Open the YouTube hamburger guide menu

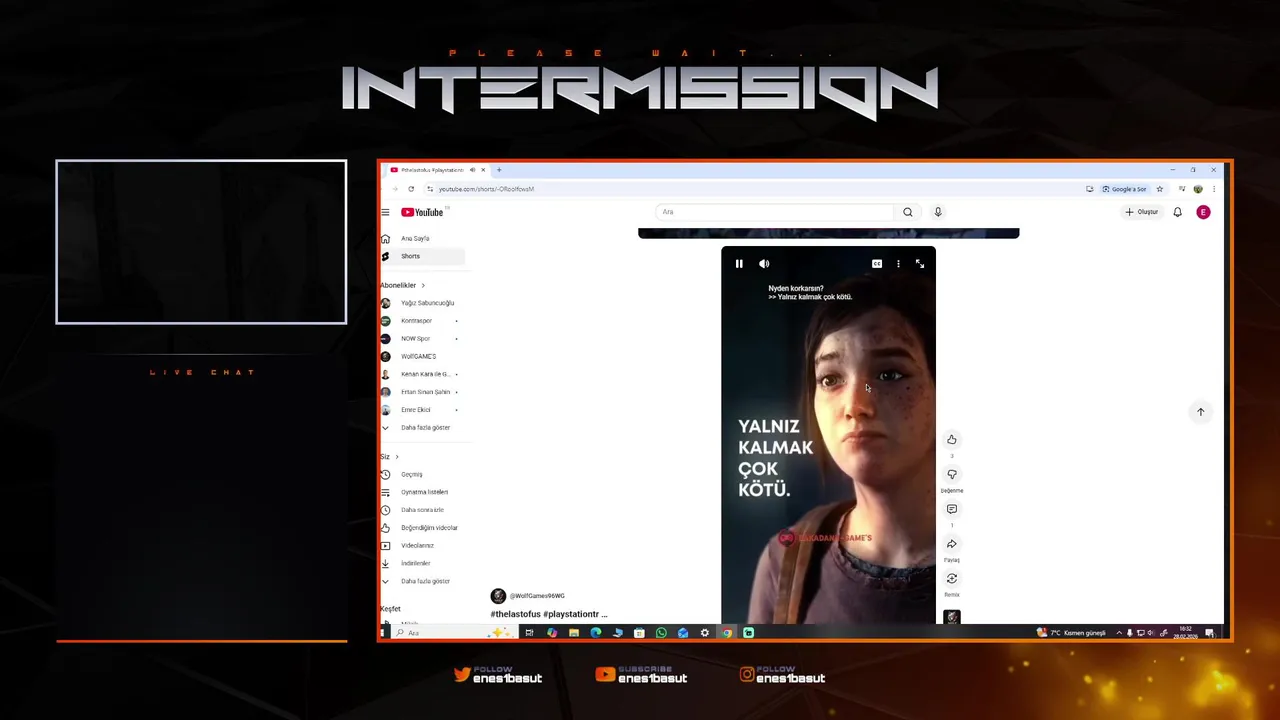[385, 212]
